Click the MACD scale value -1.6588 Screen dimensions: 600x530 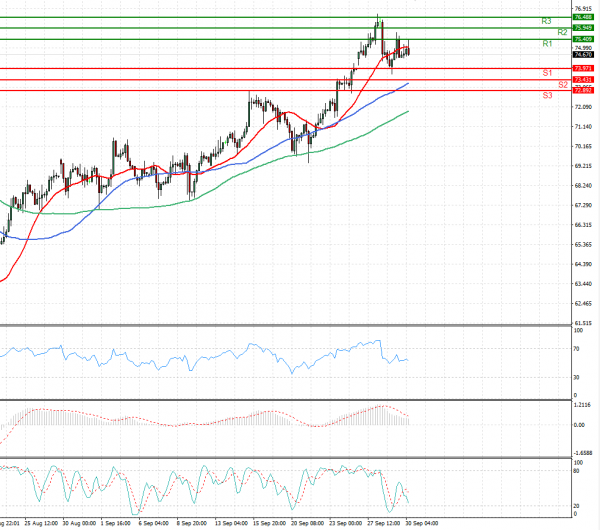(x=582, y=453)
